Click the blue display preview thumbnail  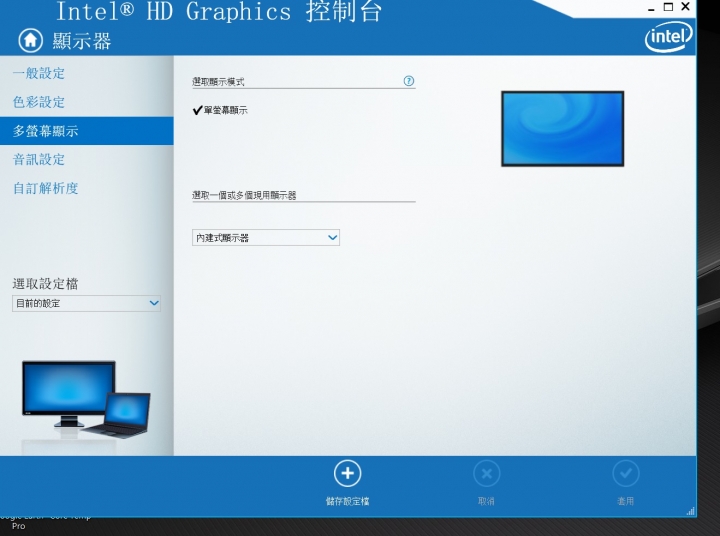(x=562, y=129)
